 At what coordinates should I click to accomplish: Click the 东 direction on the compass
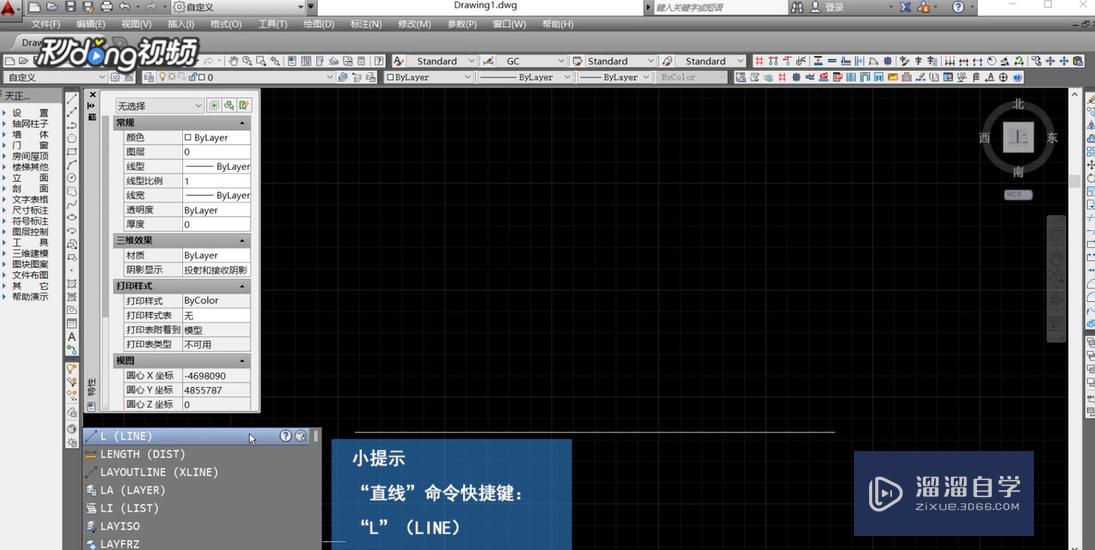(x=1052, y=138)
